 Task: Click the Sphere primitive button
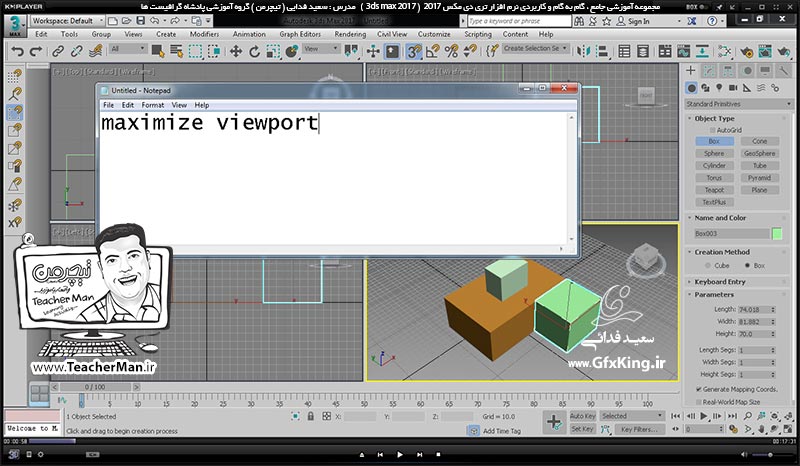(714, 154)
